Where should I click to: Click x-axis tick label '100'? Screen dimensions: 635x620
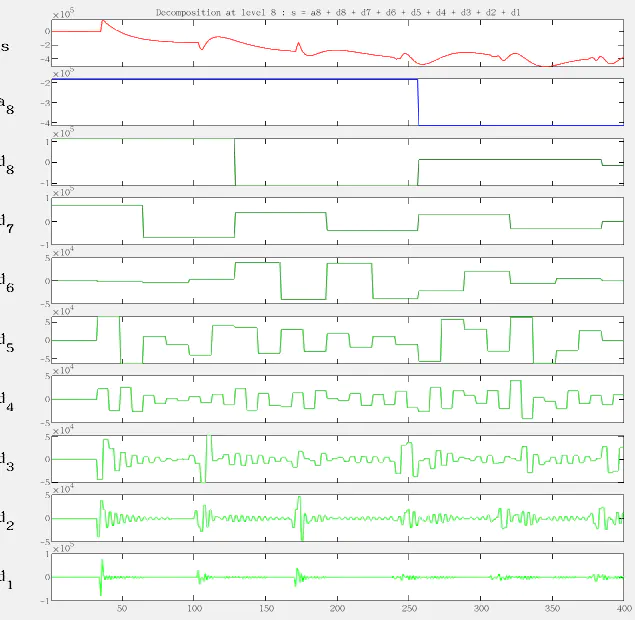pos(194,608)
